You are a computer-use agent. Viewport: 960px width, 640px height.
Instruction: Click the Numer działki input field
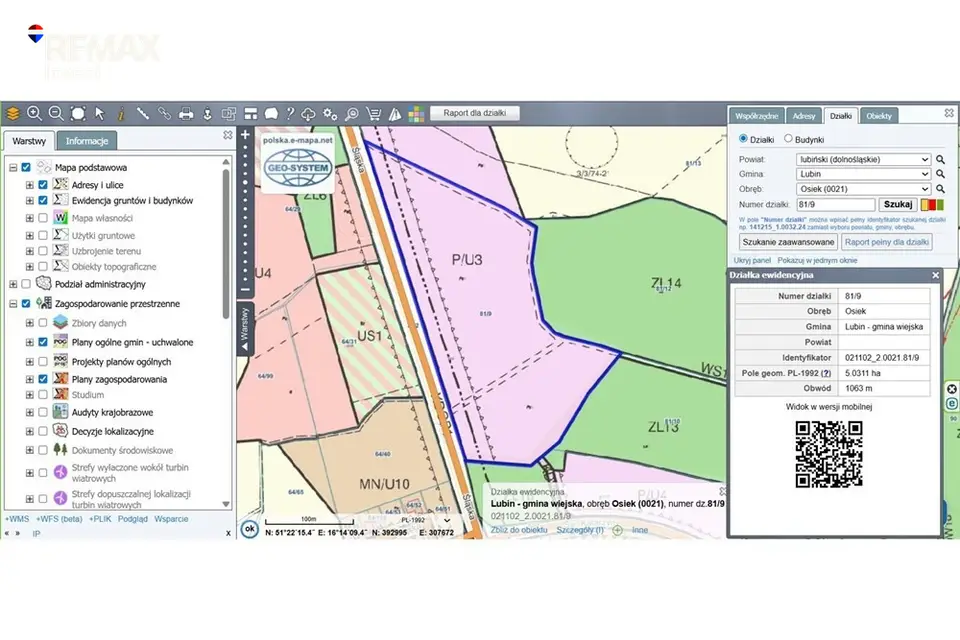(x=836, y=205)
